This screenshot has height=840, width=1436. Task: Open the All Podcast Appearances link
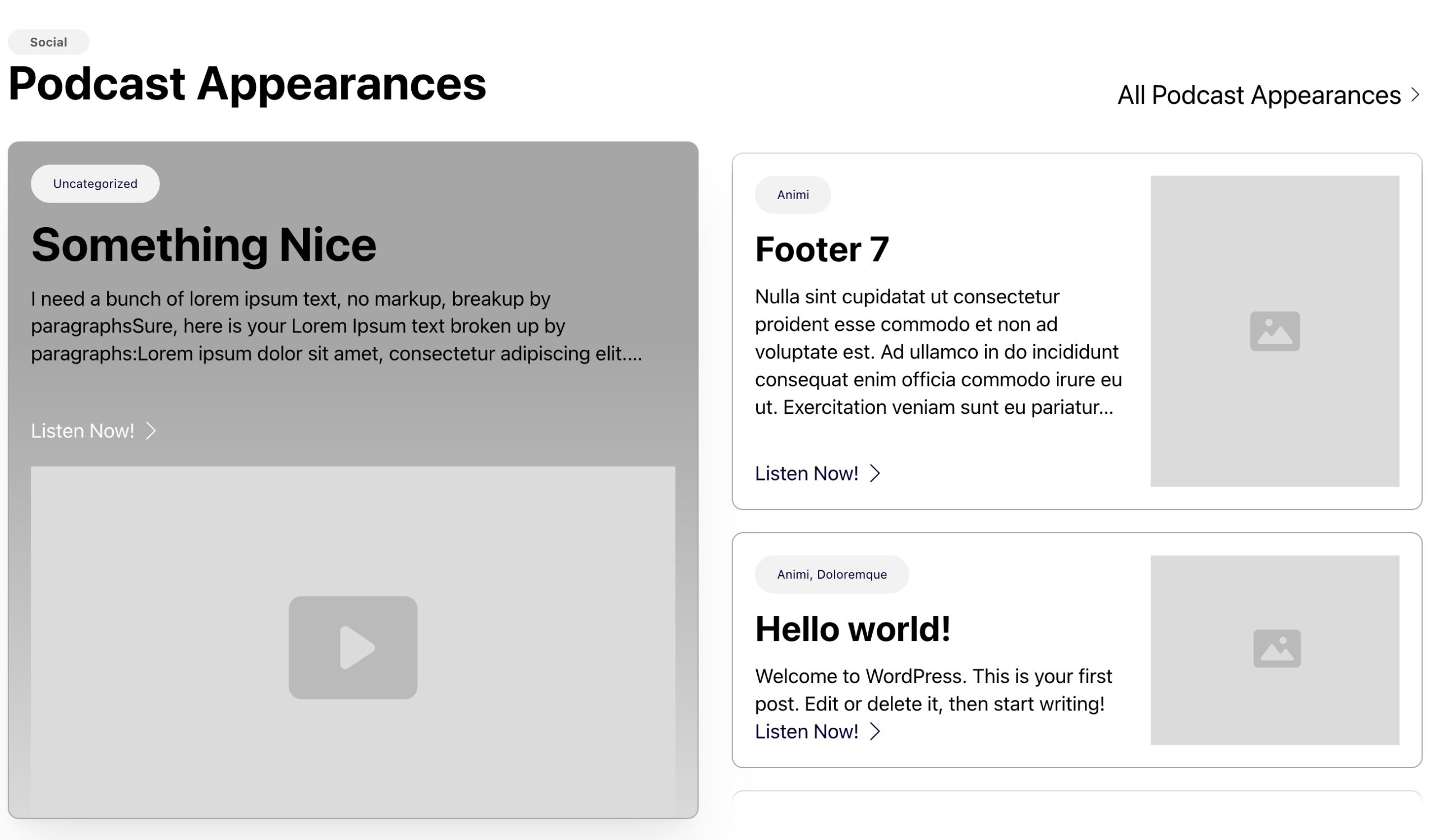[x=1258, y=95]
